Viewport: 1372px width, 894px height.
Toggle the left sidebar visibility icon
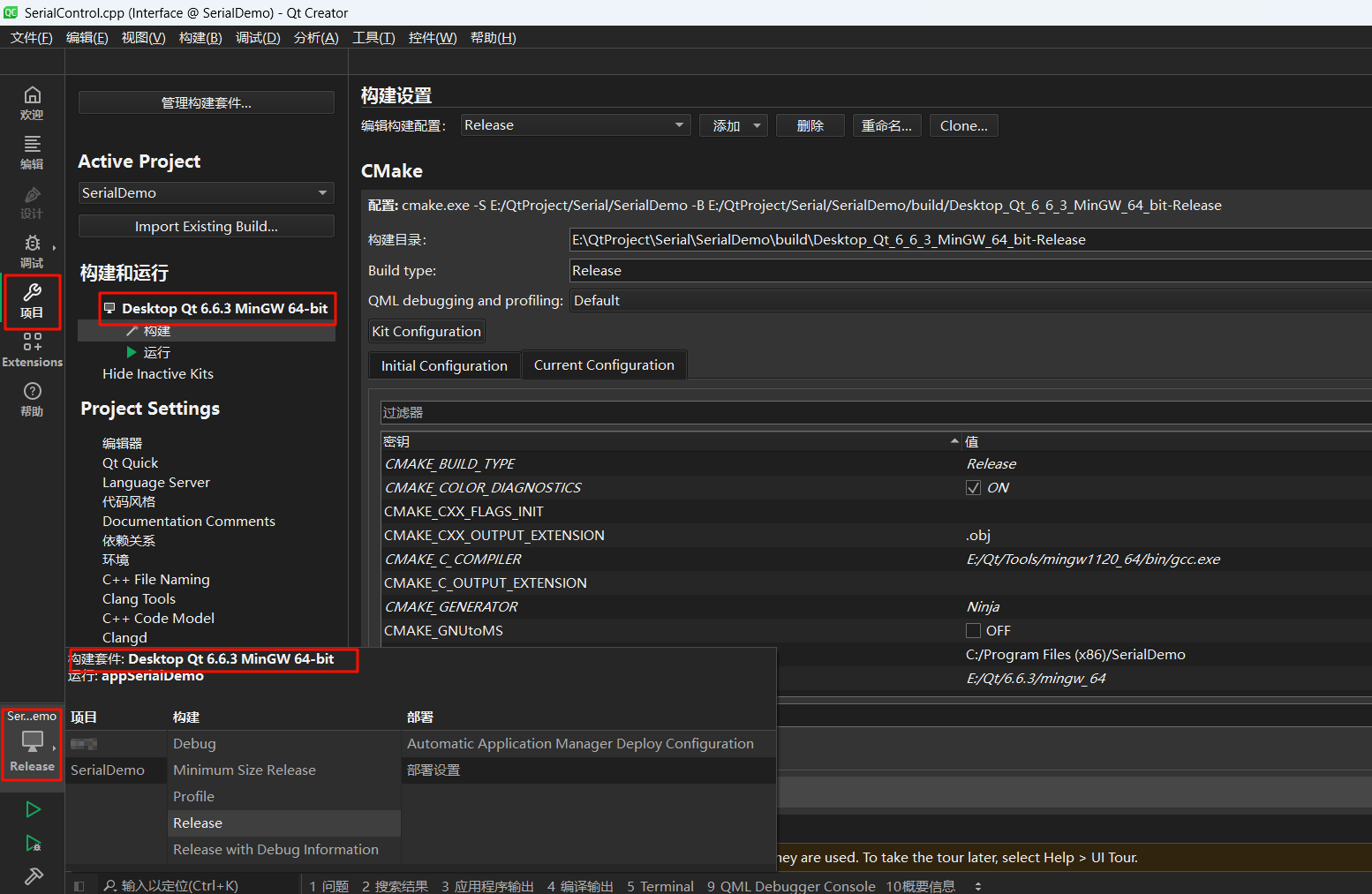pos(79,886)
